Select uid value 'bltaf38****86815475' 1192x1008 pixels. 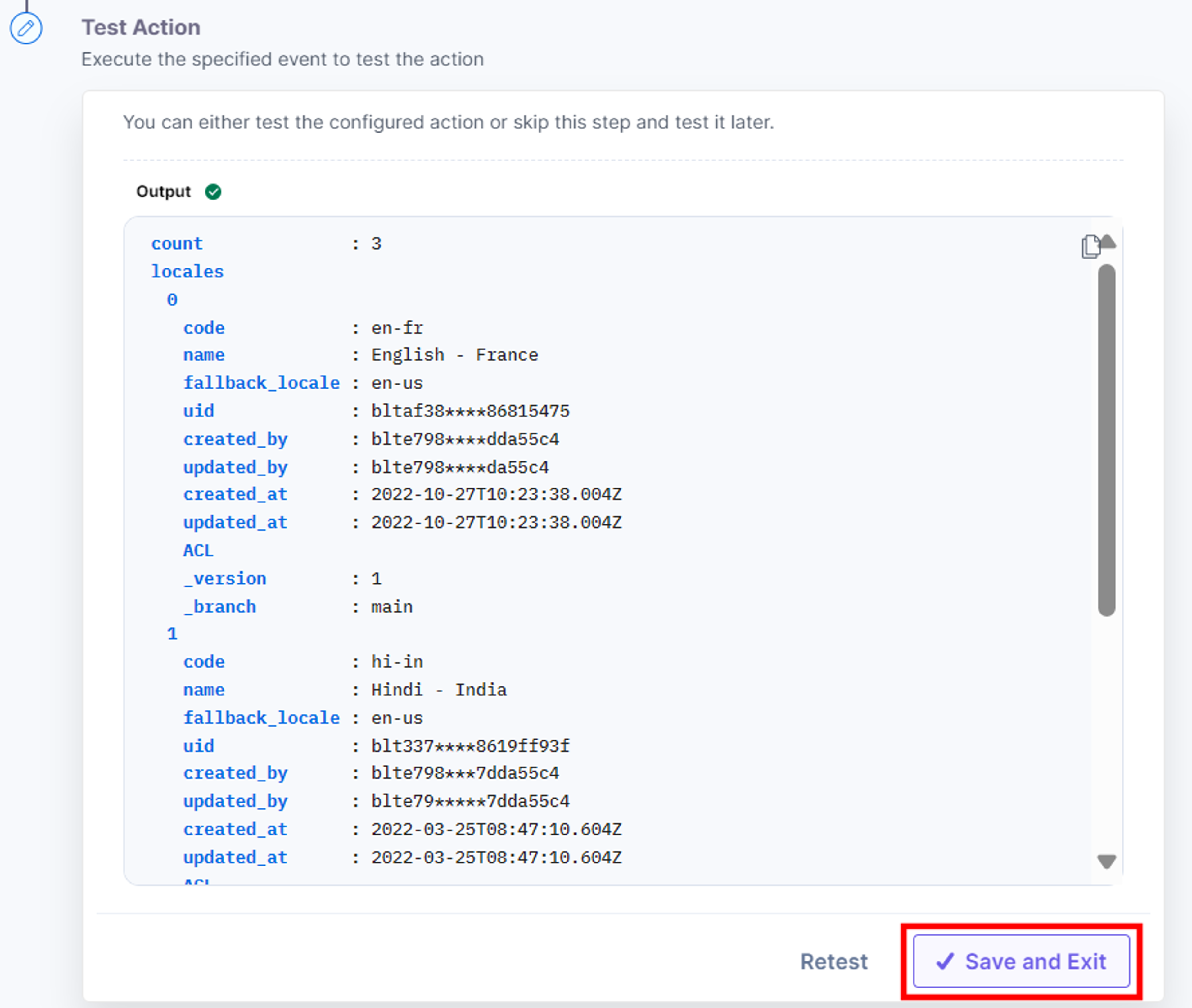pos(470,411)
